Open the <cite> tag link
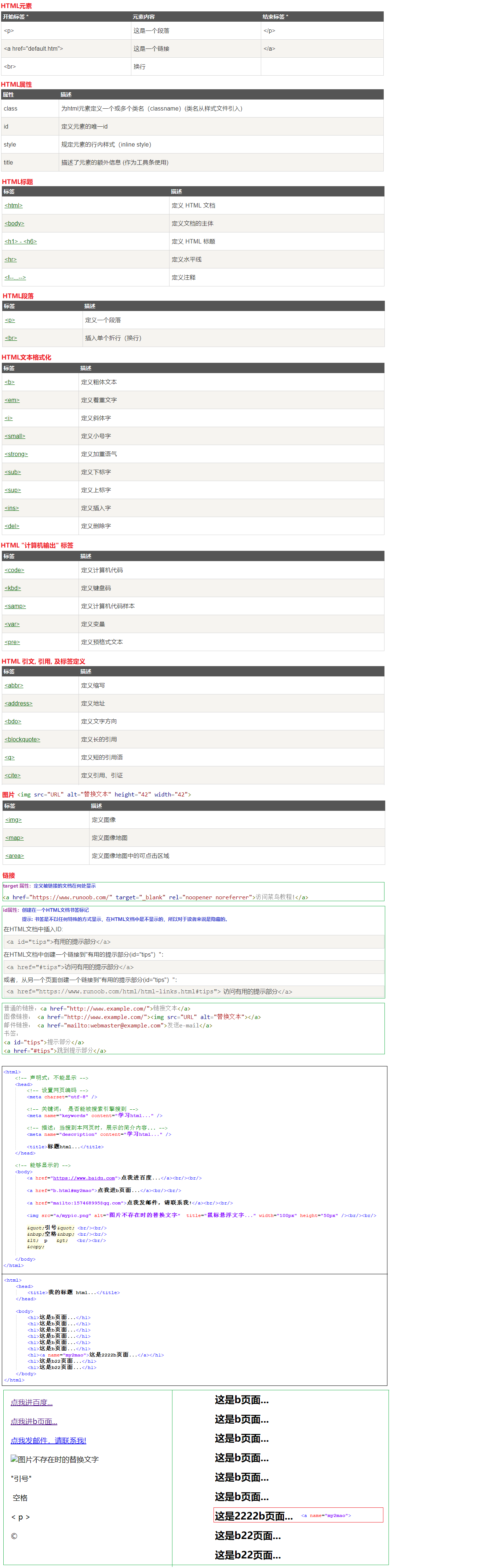This screenshot has height=1568, width=496. pos(13,776)
